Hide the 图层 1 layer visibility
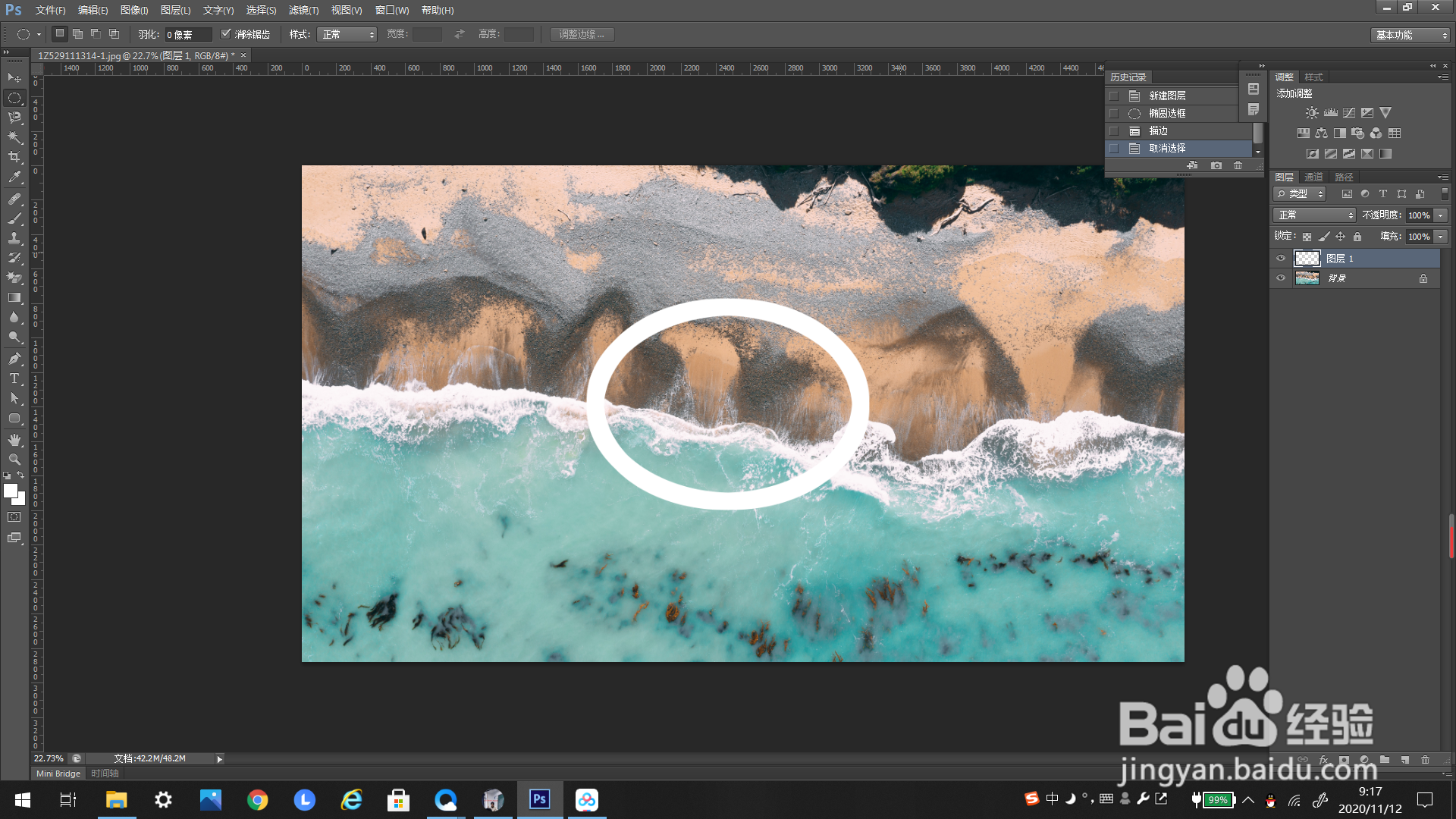This screenshot has height=819, width=1456. [1281, 259]
